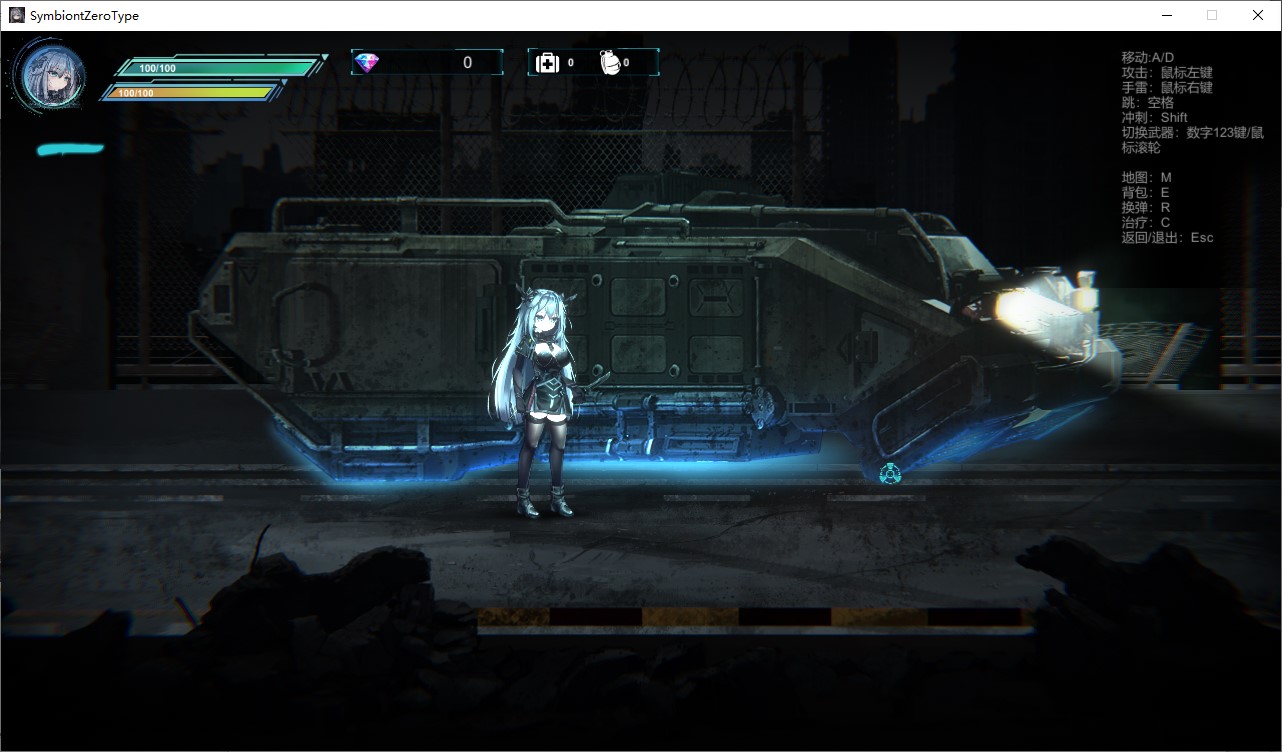The height and width of the screenshot is (752, 1282).
Task: Click the yellow 100/100 energy bar
Action: point(190,92)
